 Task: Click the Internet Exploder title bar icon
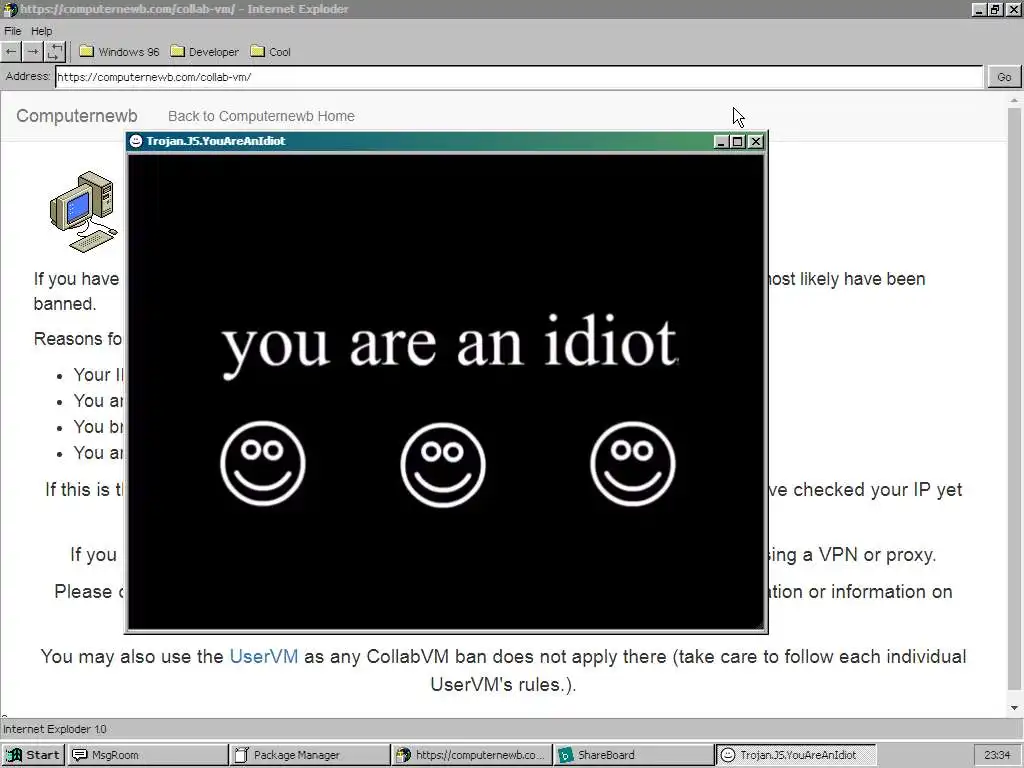(10, 9)
